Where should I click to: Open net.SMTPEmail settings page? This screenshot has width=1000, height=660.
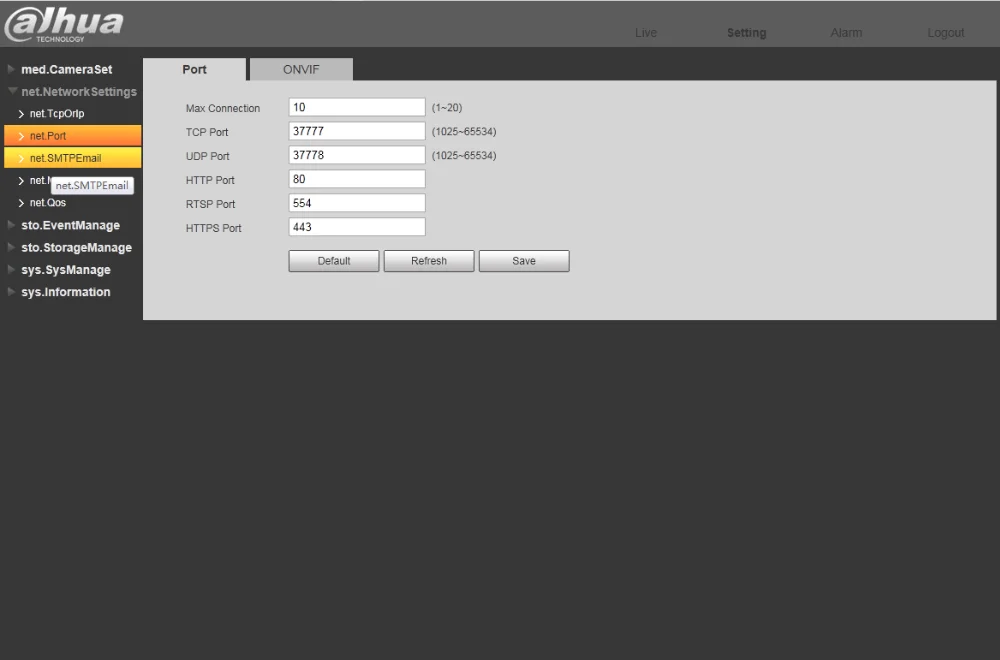[73, 158]
